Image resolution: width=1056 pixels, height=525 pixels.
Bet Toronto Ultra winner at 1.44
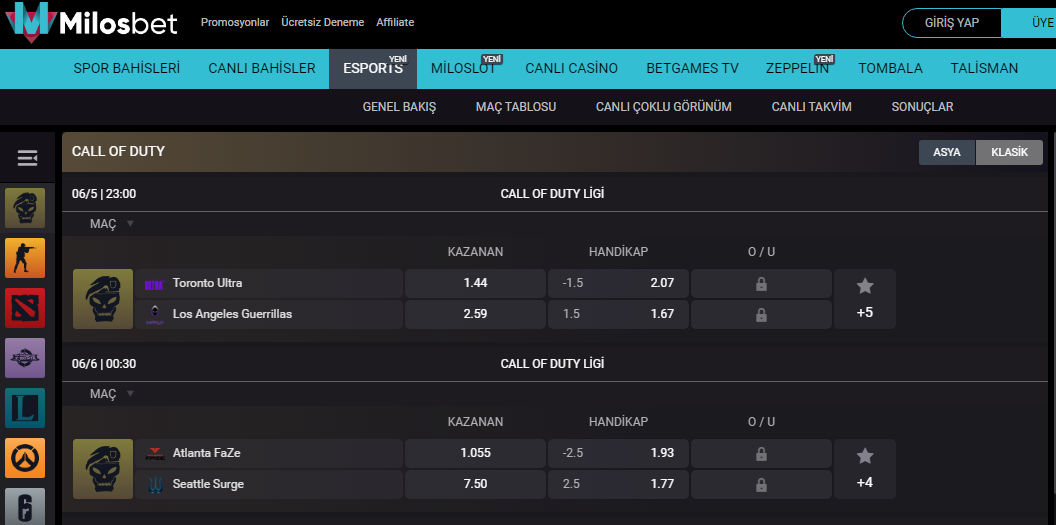coord(475,283)
